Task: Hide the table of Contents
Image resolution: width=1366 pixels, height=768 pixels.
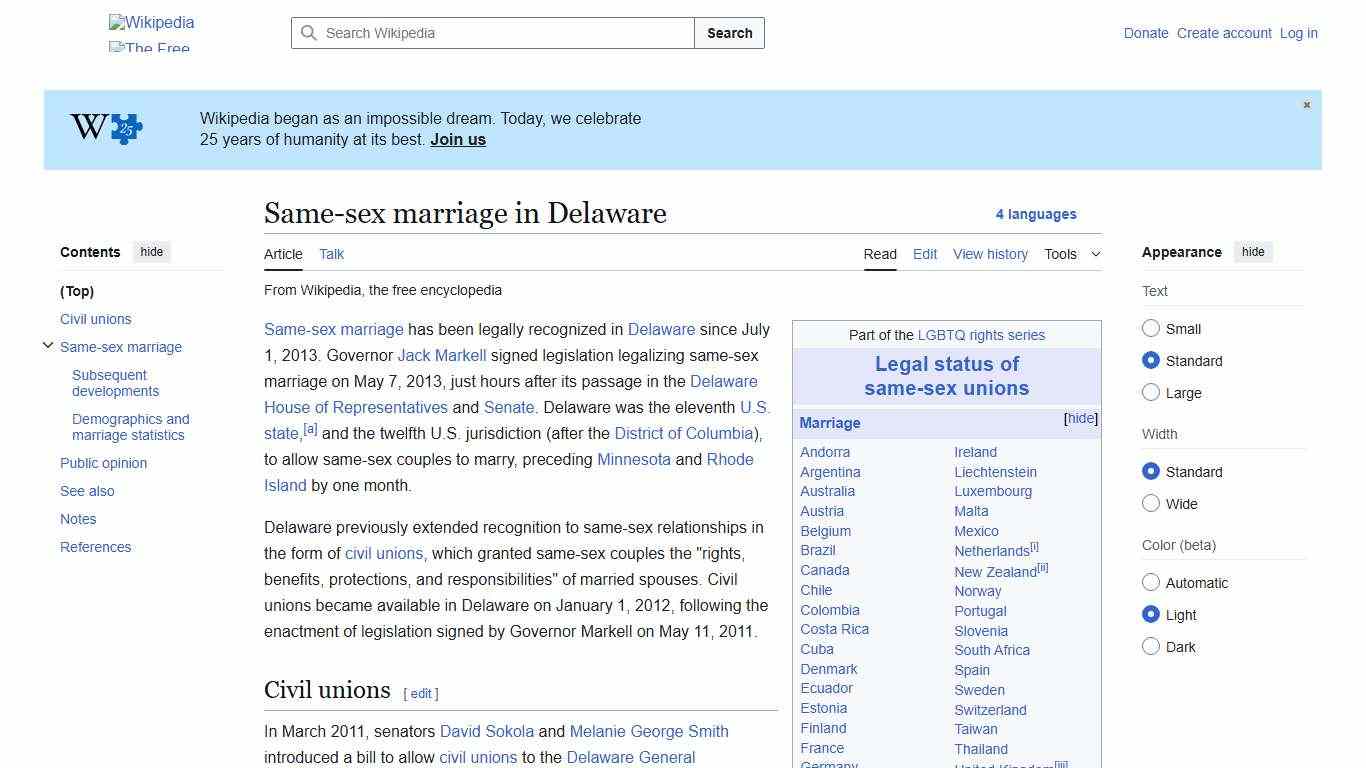Action: 151,252
